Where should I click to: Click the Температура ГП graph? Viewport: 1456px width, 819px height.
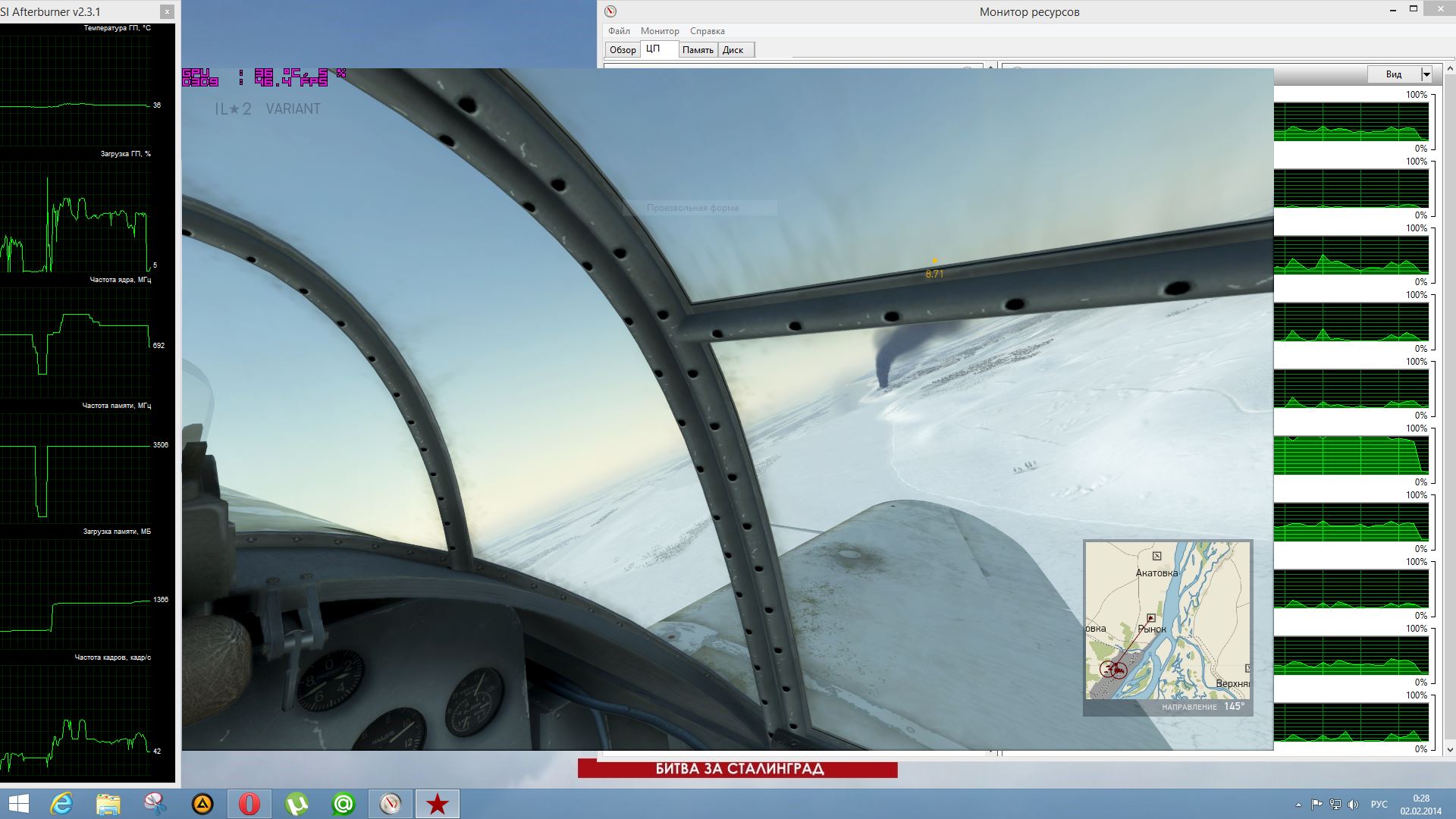[76, 89]
